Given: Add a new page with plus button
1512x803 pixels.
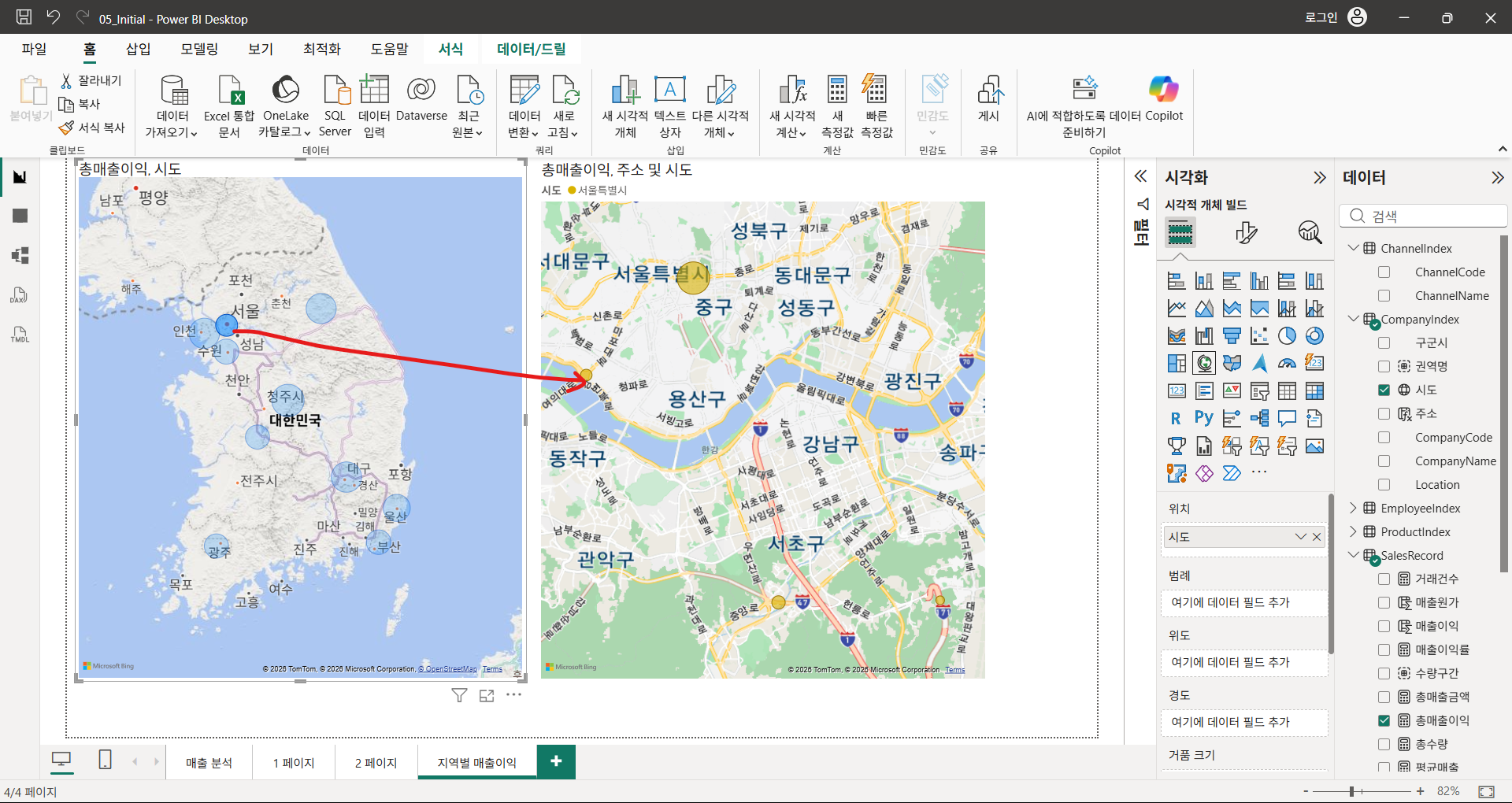Looking at the screenshot, I should (x=556, y=761).
